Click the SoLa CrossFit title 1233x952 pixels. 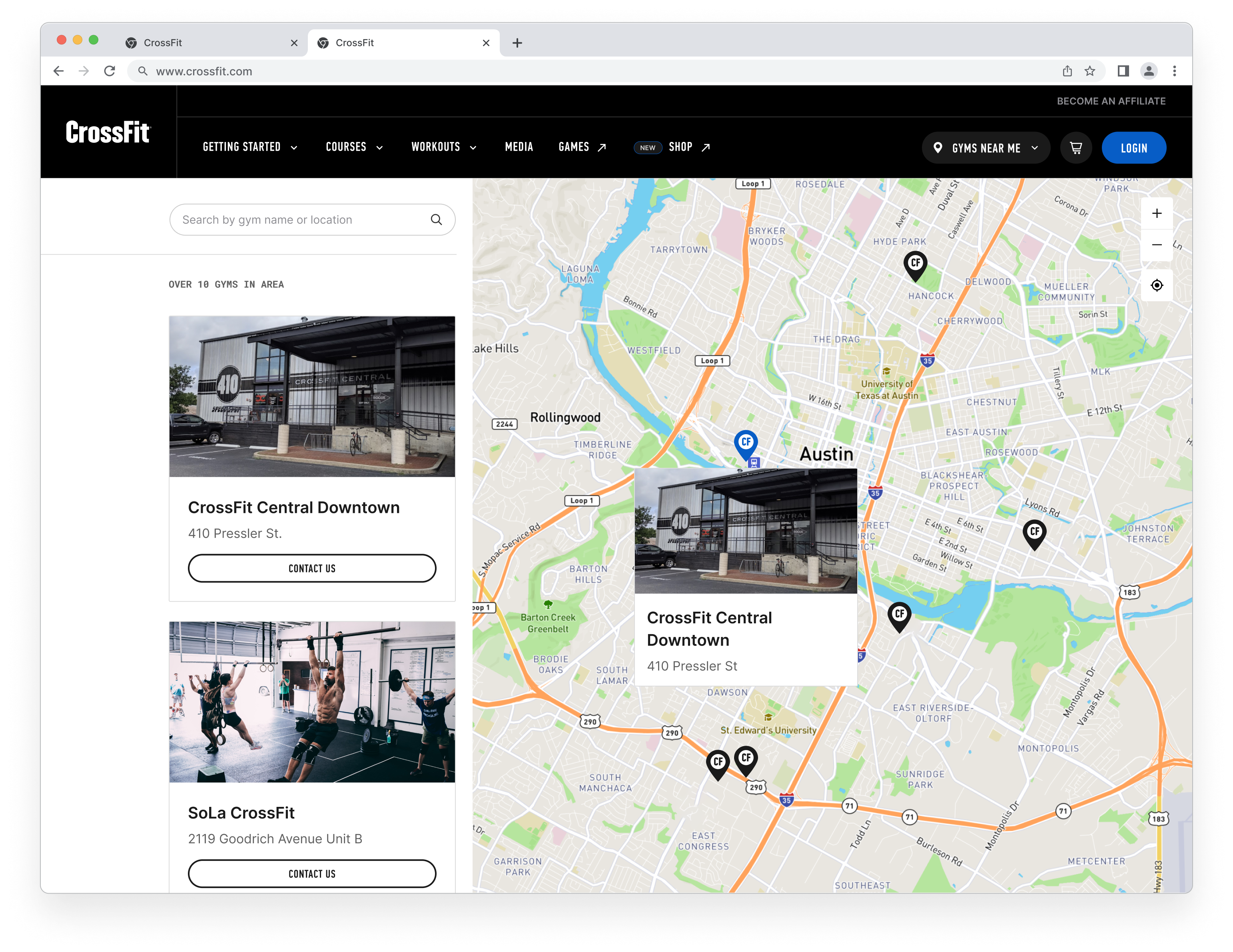click(241, 812)
